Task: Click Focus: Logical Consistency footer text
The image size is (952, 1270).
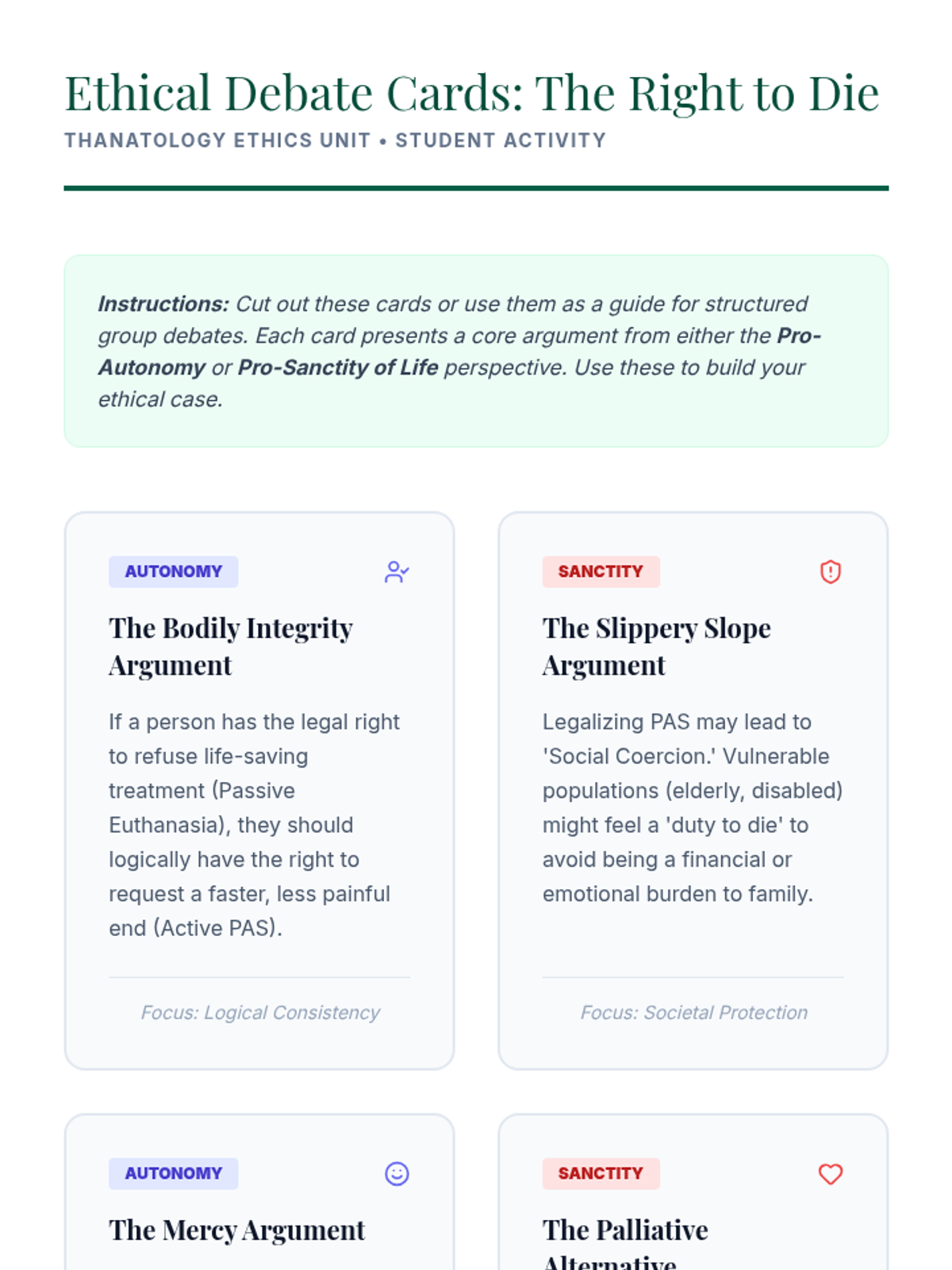Action: click(260, 1012)
